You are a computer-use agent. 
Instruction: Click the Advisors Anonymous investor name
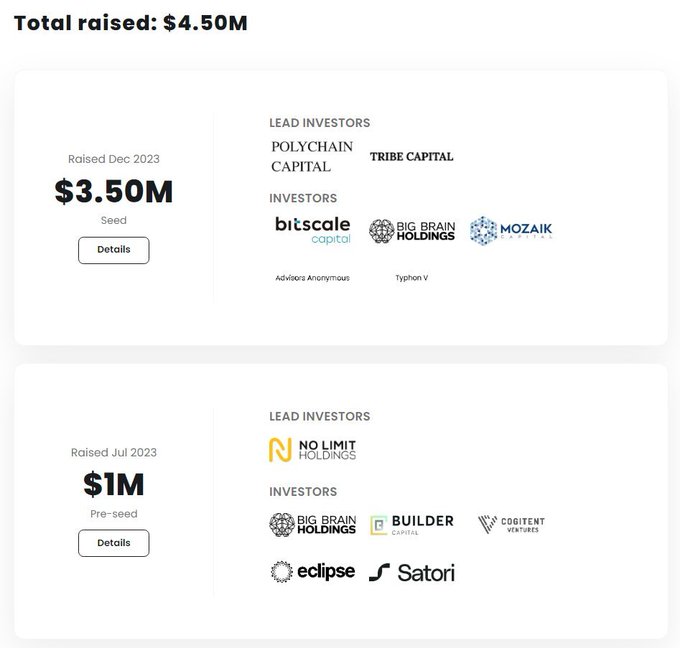click(313, 278)
